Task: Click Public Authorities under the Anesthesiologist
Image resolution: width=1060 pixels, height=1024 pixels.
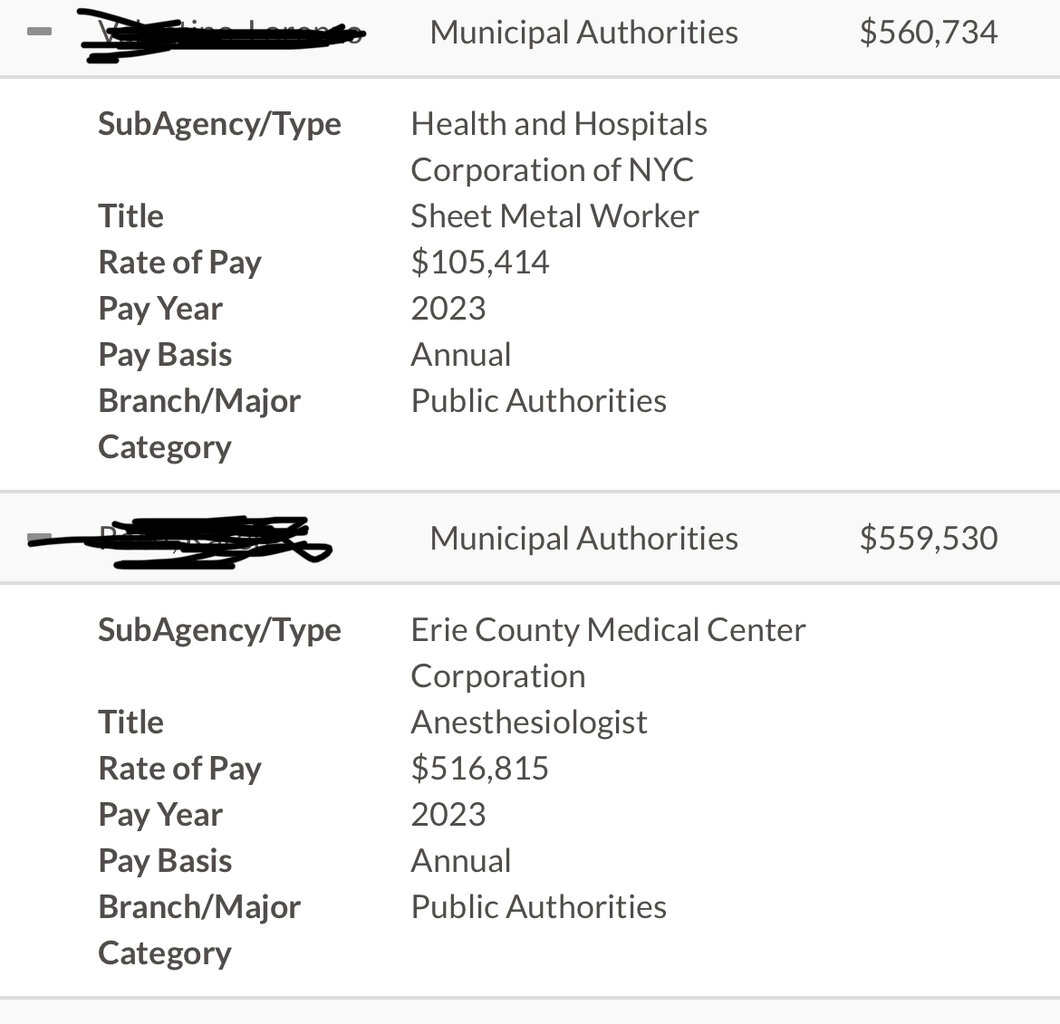Action: coord(538,906)
